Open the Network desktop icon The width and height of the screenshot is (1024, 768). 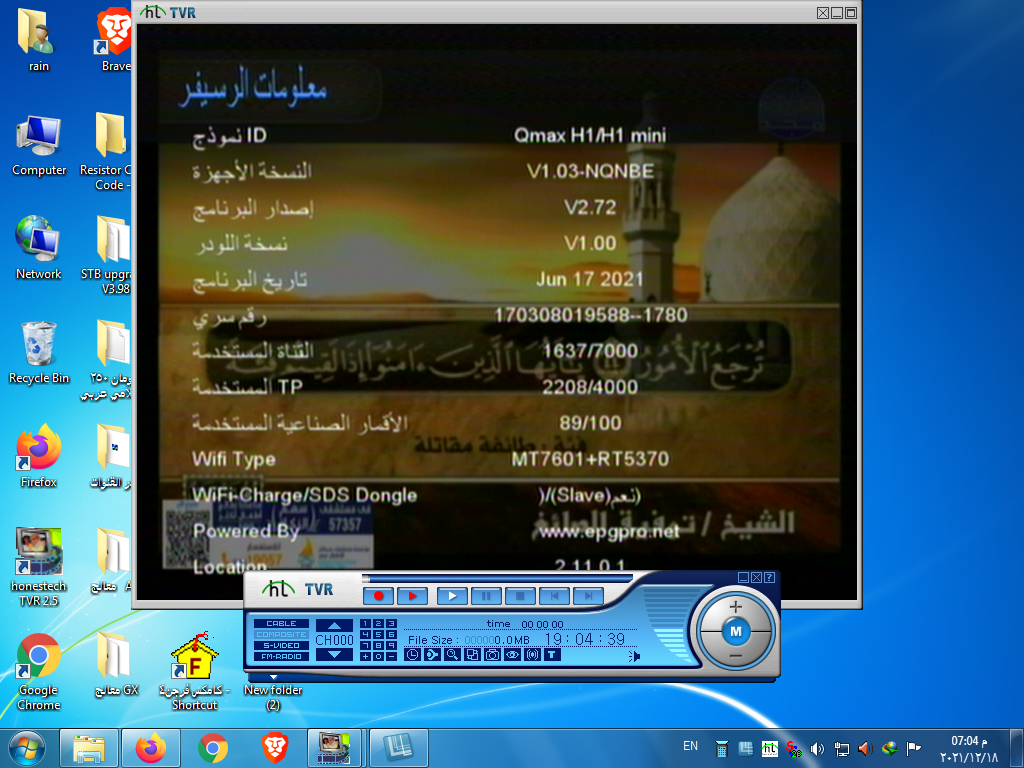pos(39,248)
